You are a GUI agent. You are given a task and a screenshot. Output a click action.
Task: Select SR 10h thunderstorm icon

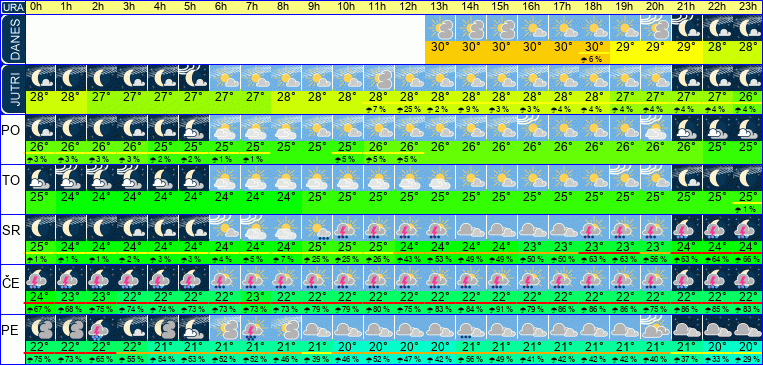(348, 228)
